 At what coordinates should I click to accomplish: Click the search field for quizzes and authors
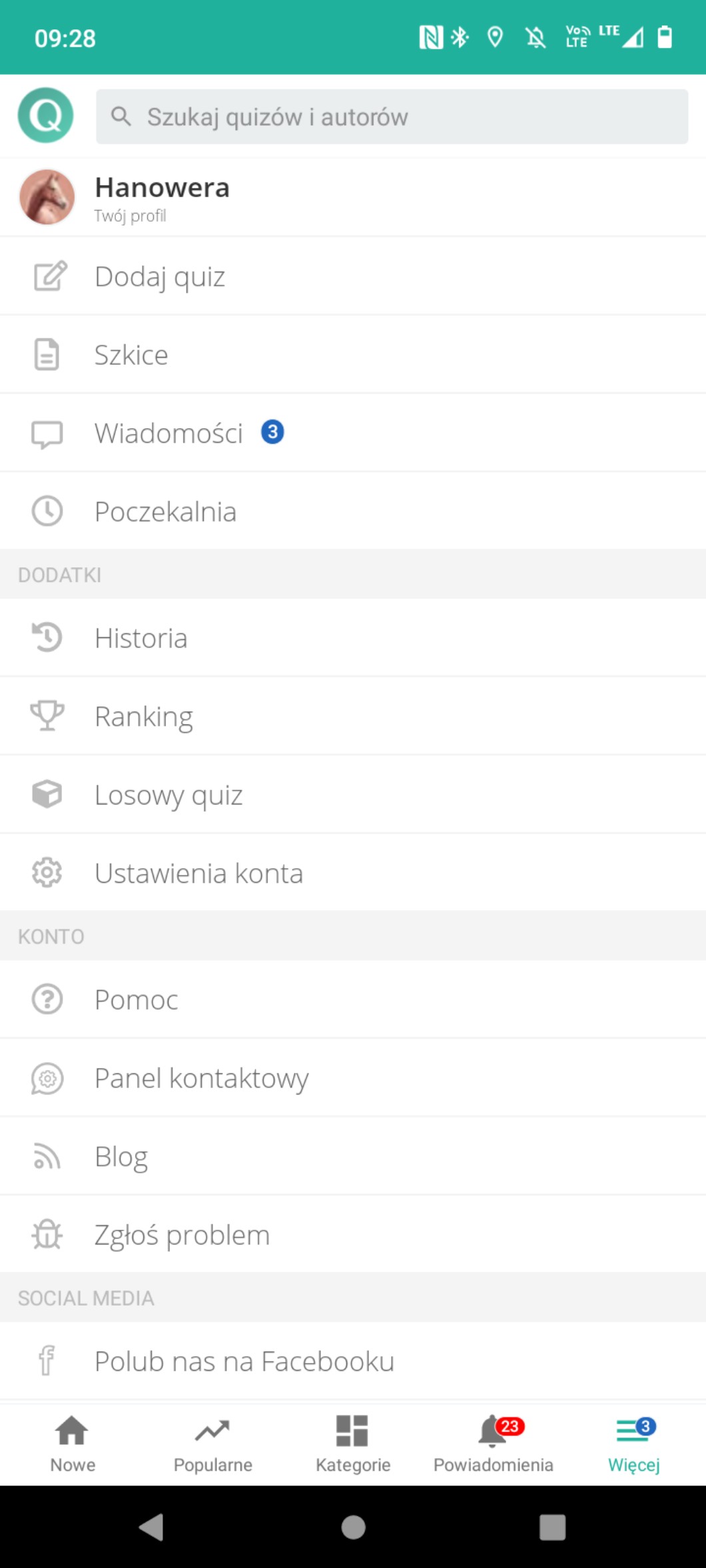click(392, 117)
